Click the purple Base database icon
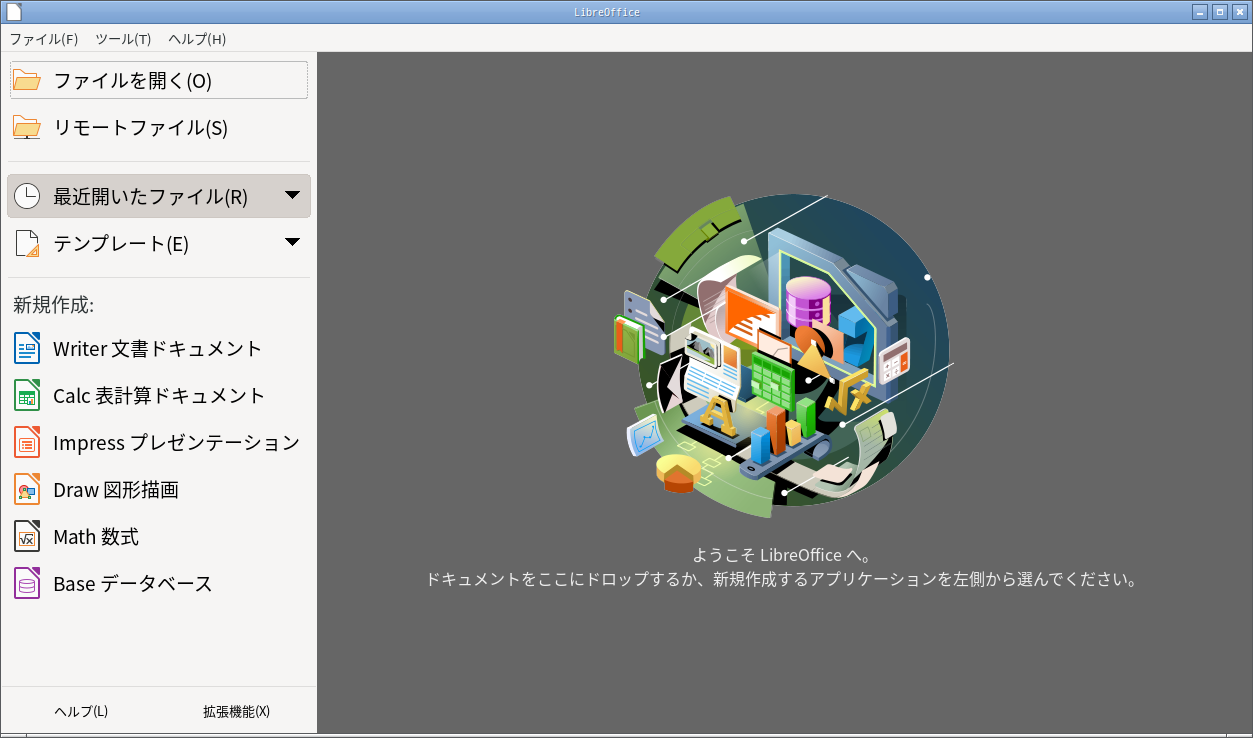This screenshot has width=1253, height=738. pyautogui.click(x=27, y=583)
